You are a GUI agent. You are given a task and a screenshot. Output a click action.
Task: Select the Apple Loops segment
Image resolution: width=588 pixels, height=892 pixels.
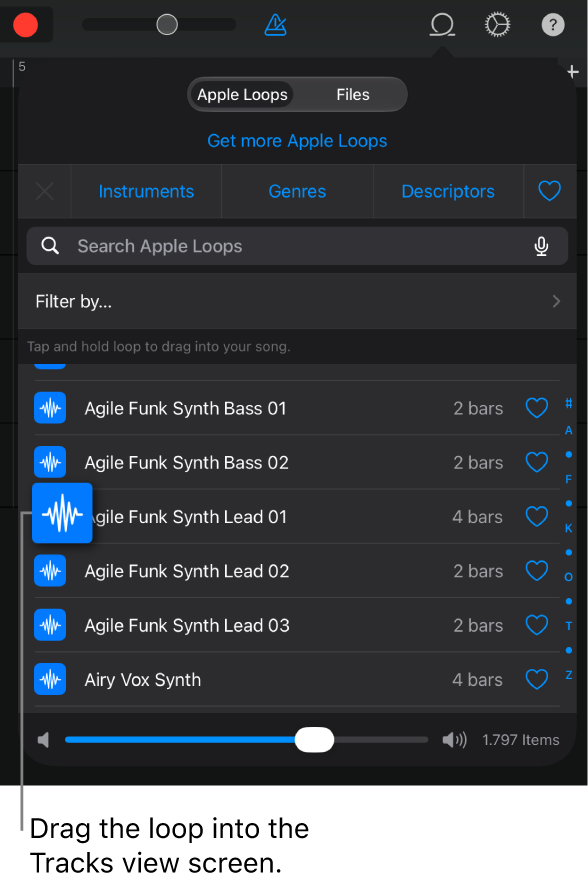pyautogui.click(x=242, y=94)
